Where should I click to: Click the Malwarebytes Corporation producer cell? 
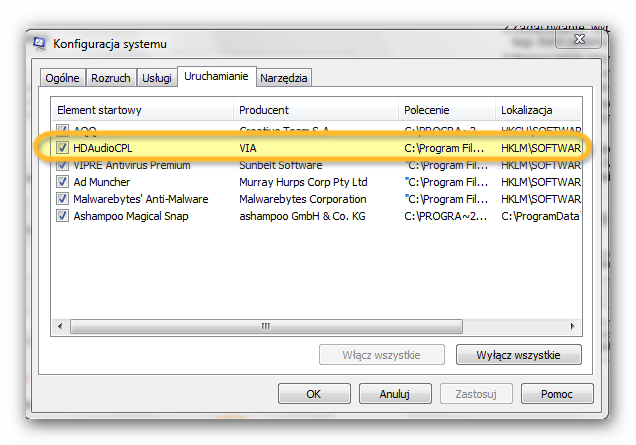[303, 199]
